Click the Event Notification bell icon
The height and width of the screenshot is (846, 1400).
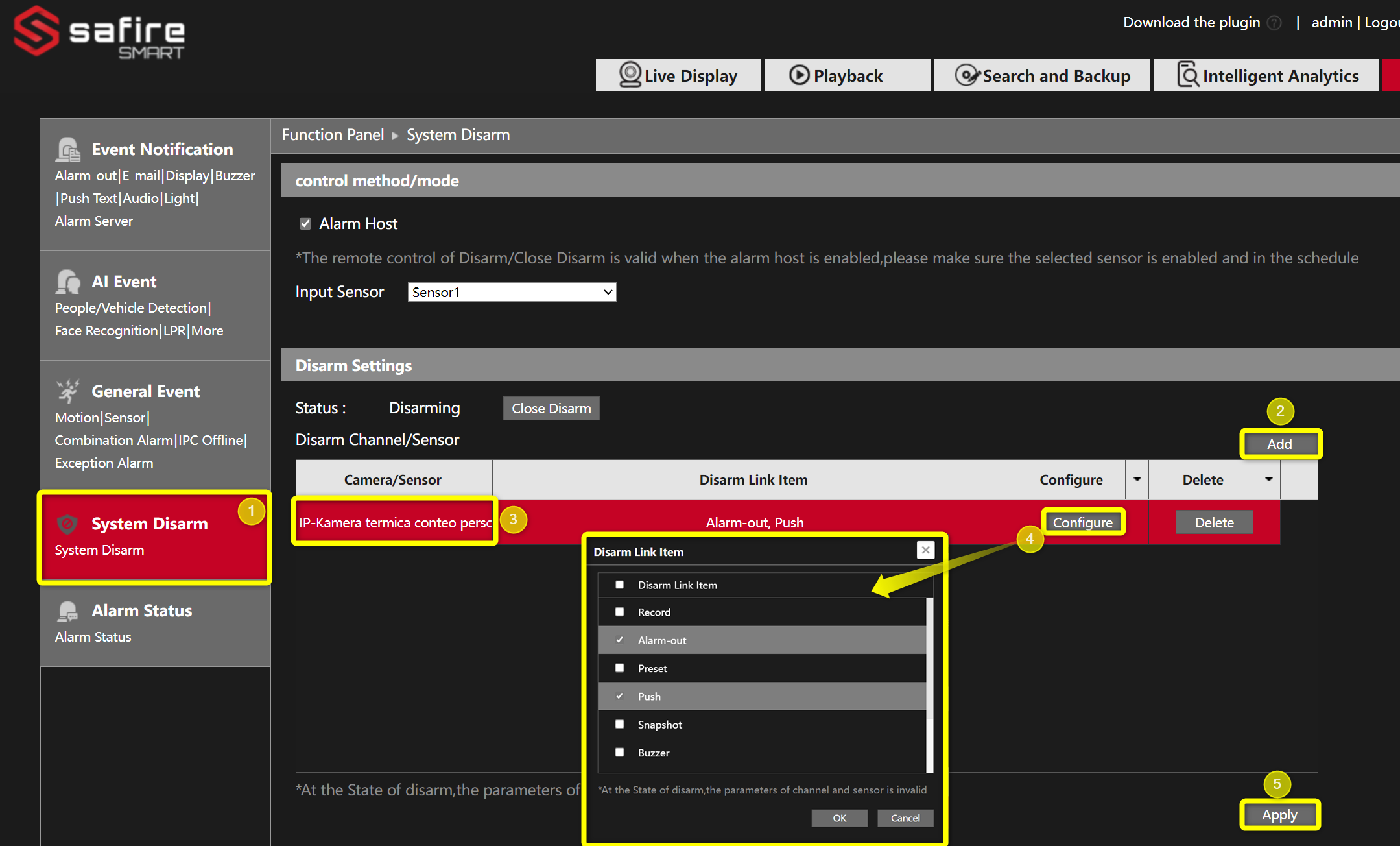click(68, 148)
